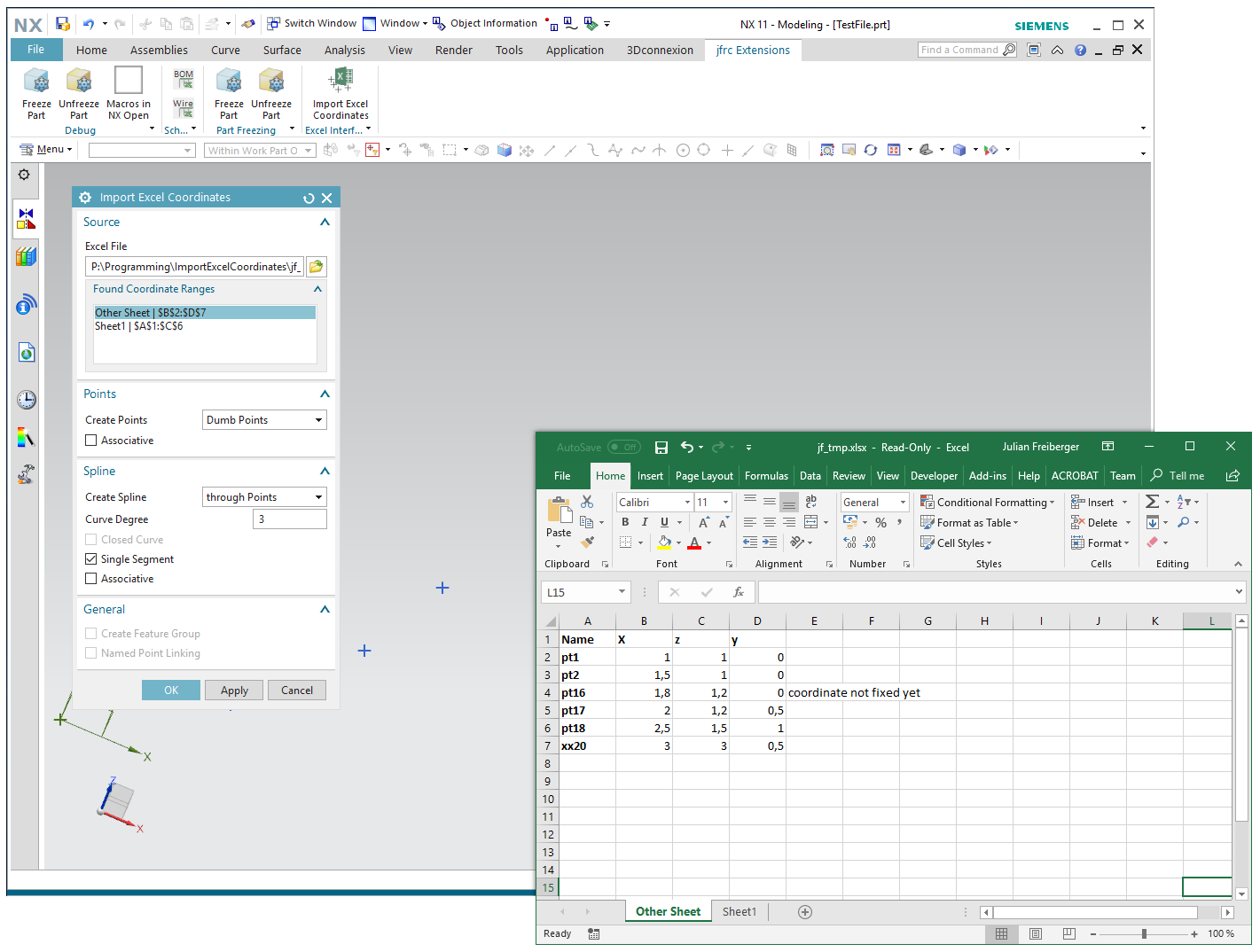Click Italic button in Excel ribbon
Viewport: 1260px width, 952px height.
pyautogui.click(x=645, y=522)
